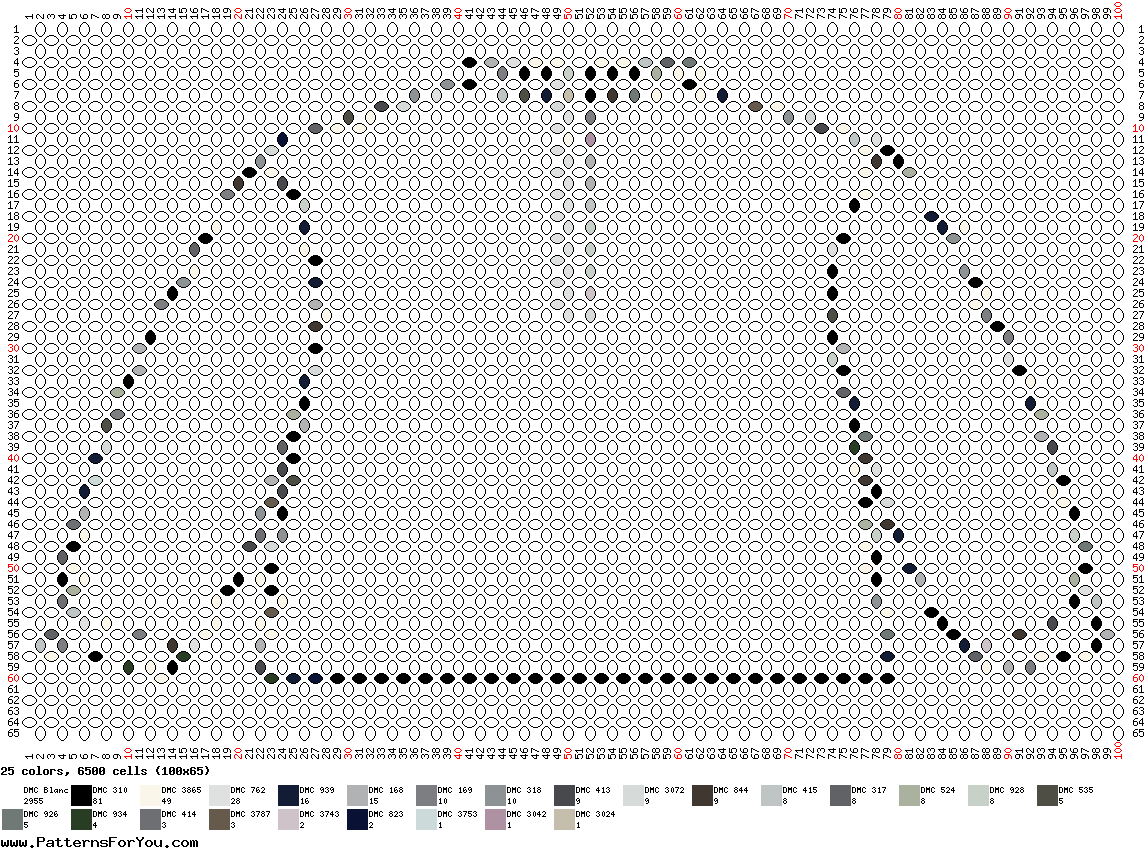Select the DMC 168 gray color swatch

pos(357,795)
